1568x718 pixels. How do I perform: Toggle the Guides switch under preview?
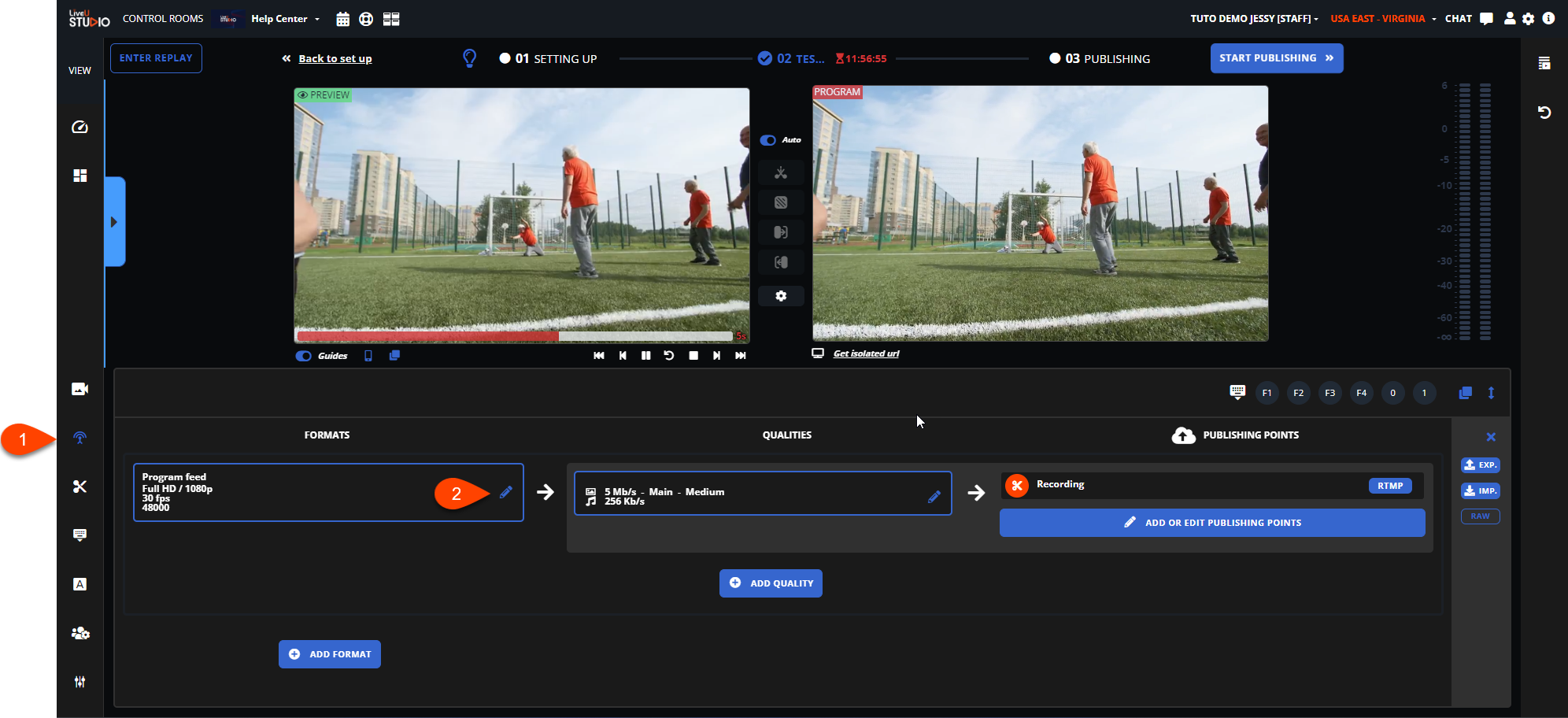click(x=304, y=356)
